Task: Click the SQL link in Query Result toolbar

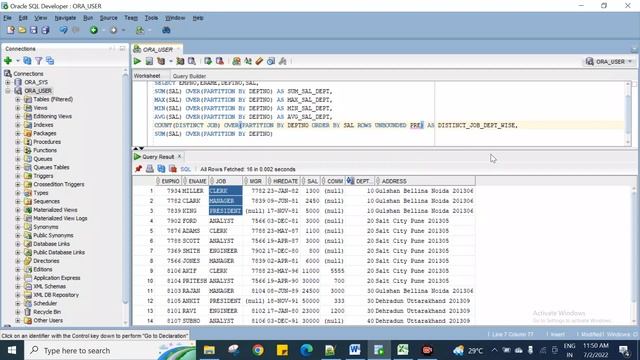Action: [185, 169]
